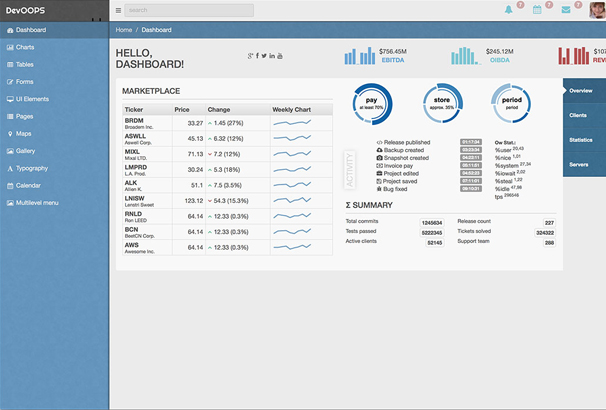Open Gallery from the sidebar
Viewport: 606px width, 410px height.
pos(26,151)
